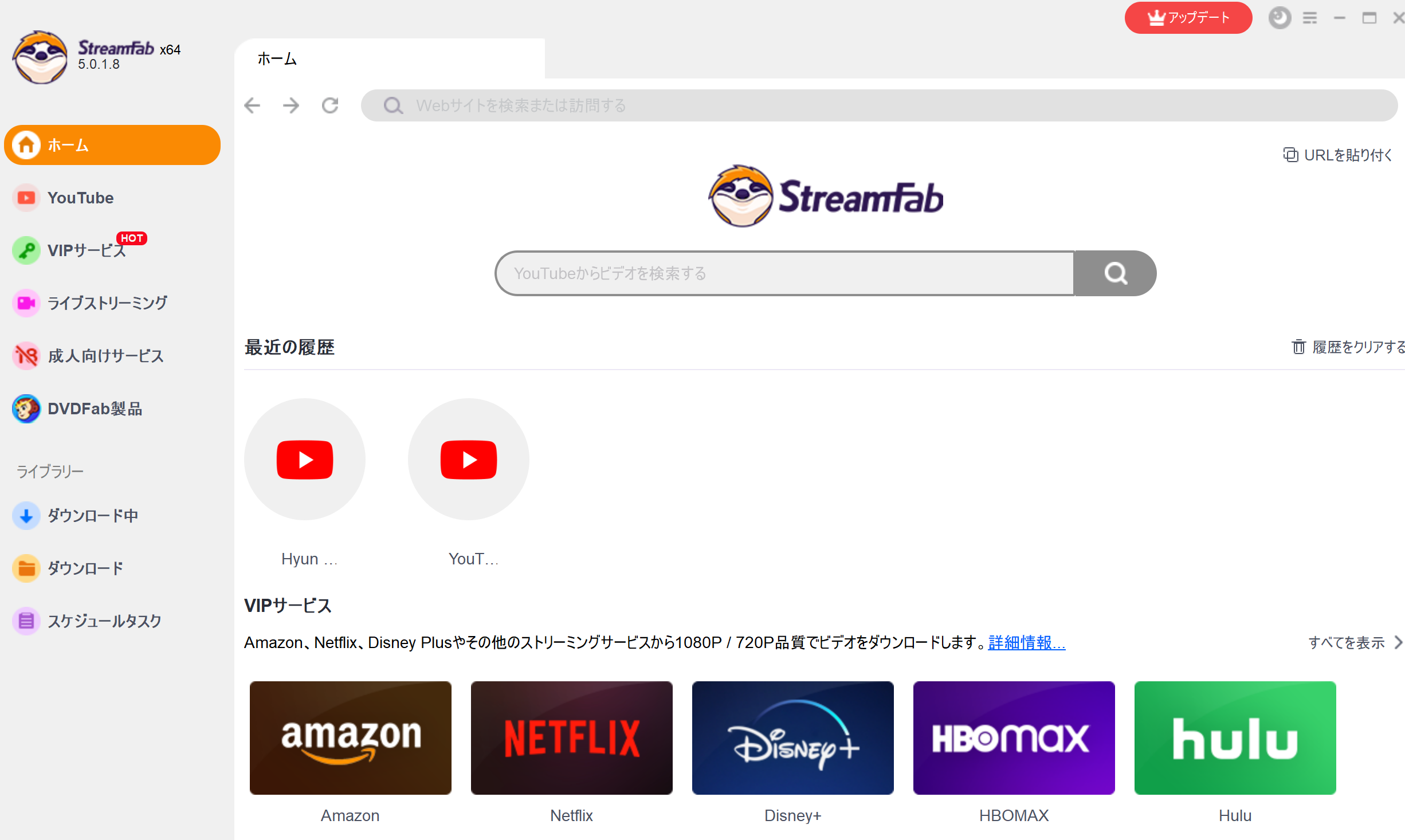Go forward with the right arrow

tap(291, 105)
